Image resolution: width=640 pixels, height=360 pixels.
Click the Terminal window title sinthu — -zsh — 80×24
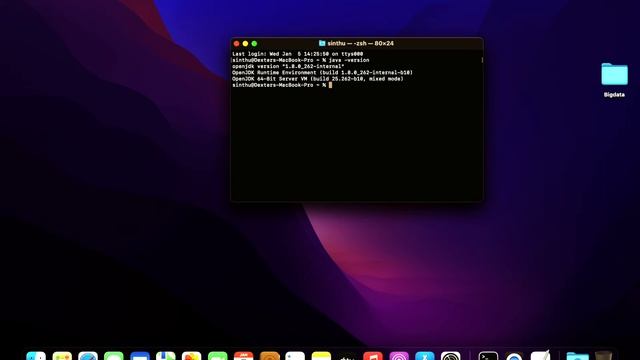tap(360, 43)
